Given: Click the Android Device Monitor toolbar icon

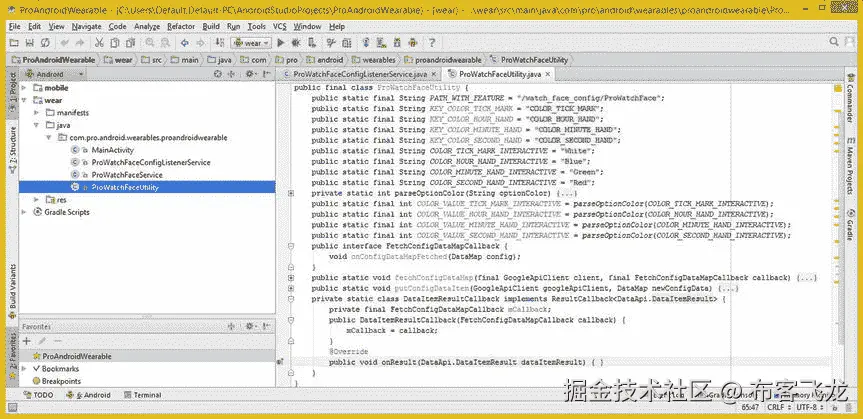Looking at the screenshot, I should (x=412, y=42).
